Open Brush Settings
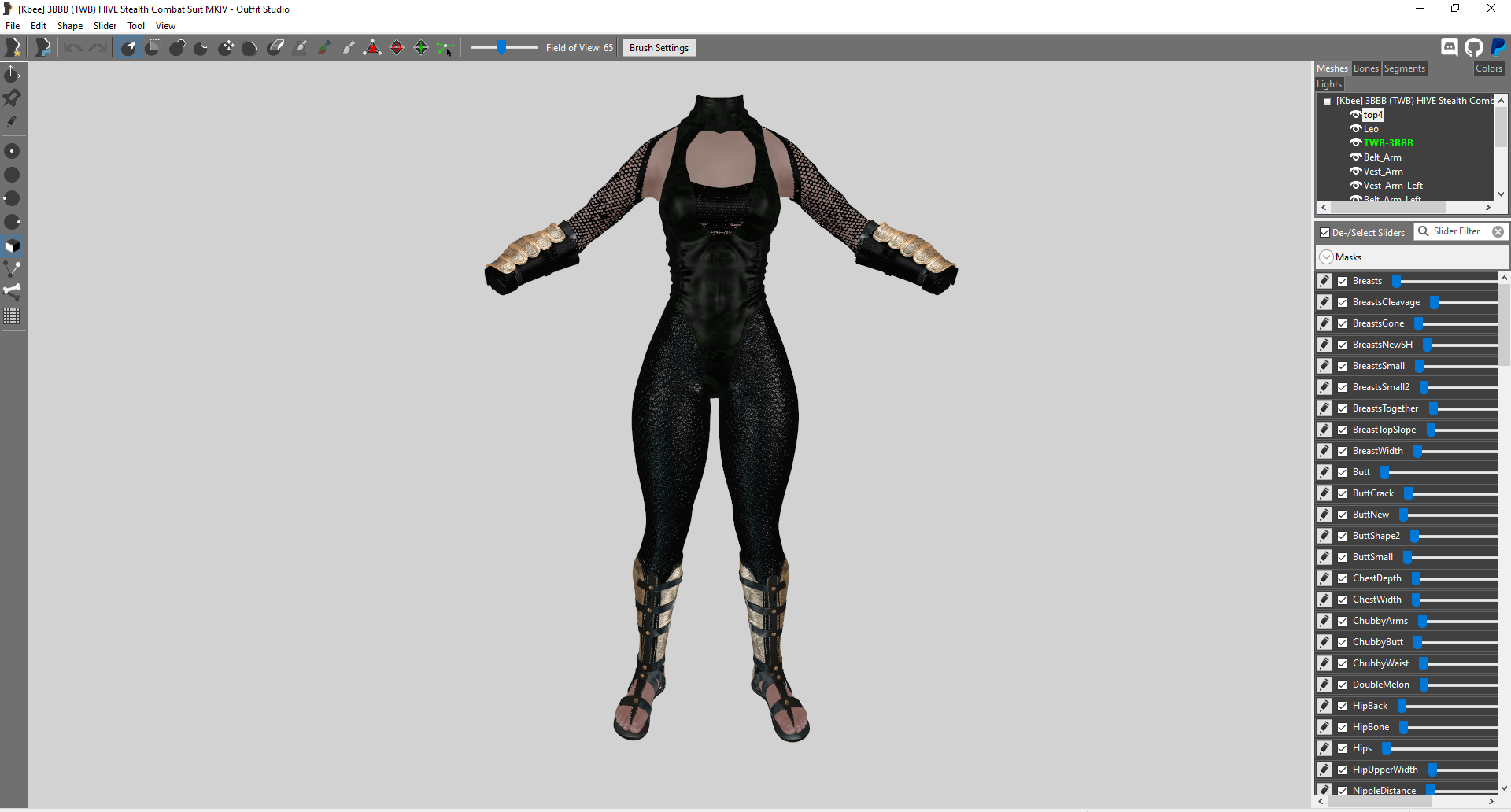 659,47
